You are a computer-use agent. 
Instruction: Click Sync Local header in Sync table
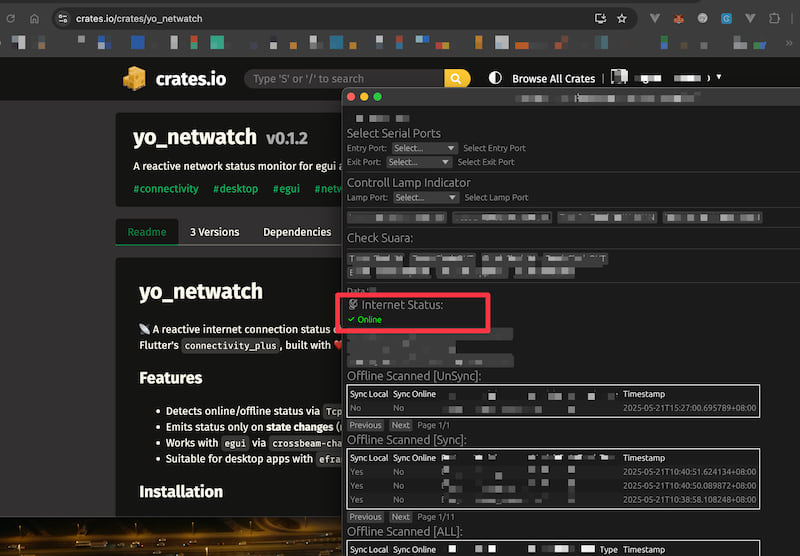pos(369,458)
